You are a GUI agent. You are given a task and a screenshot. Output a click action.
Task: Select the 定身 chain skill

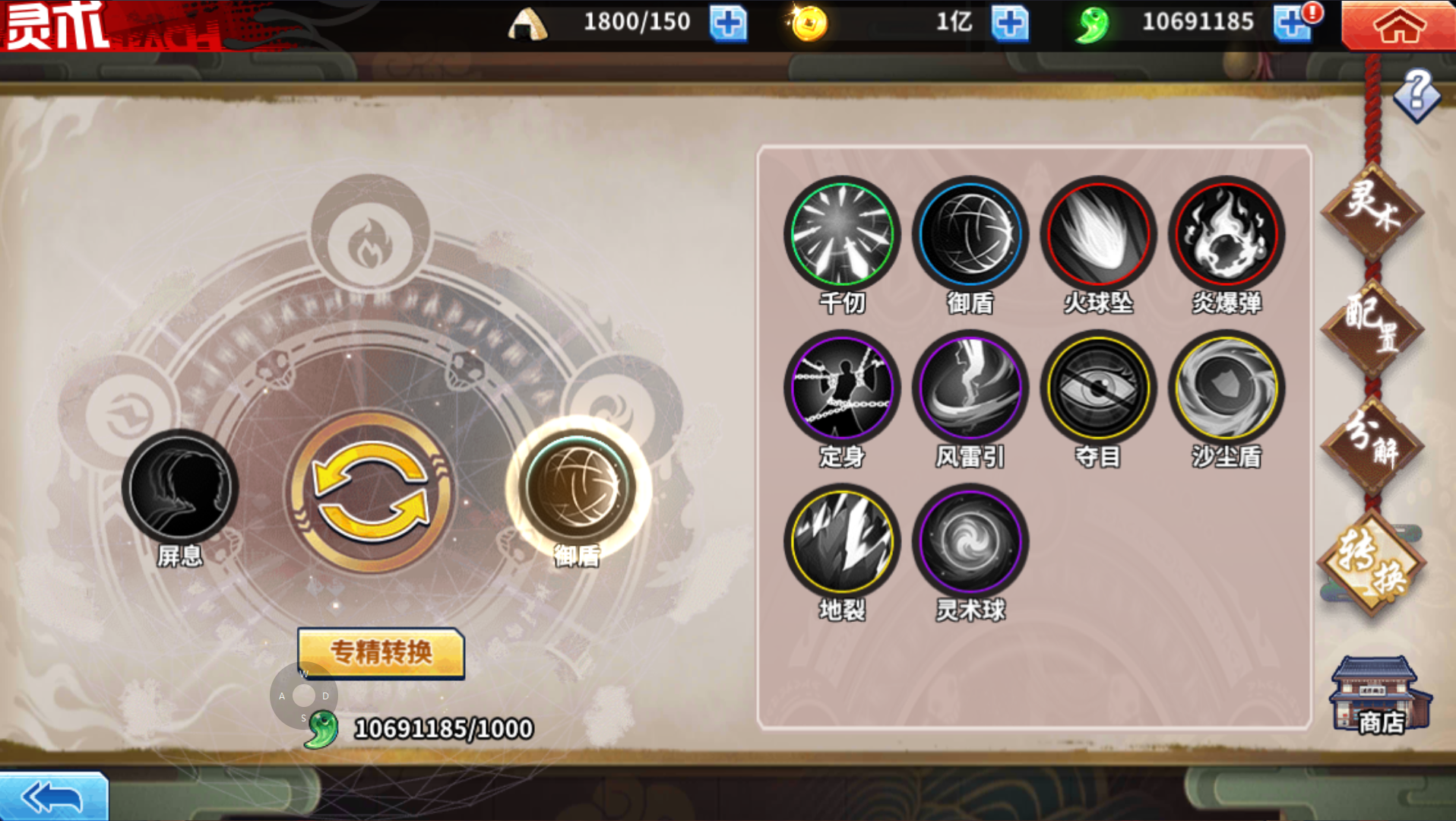point(842,388)
